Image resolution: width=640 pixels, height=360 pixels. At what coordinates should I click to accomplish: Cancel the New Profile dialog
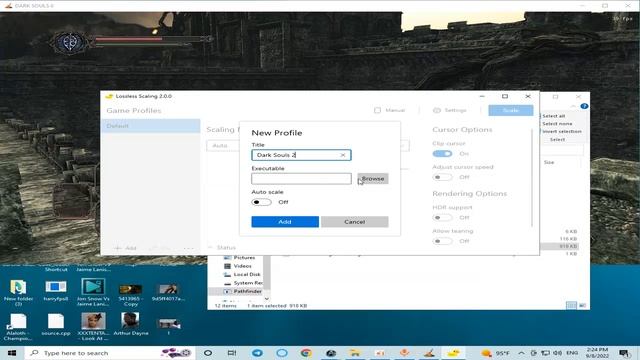click(x=354, y=222)
